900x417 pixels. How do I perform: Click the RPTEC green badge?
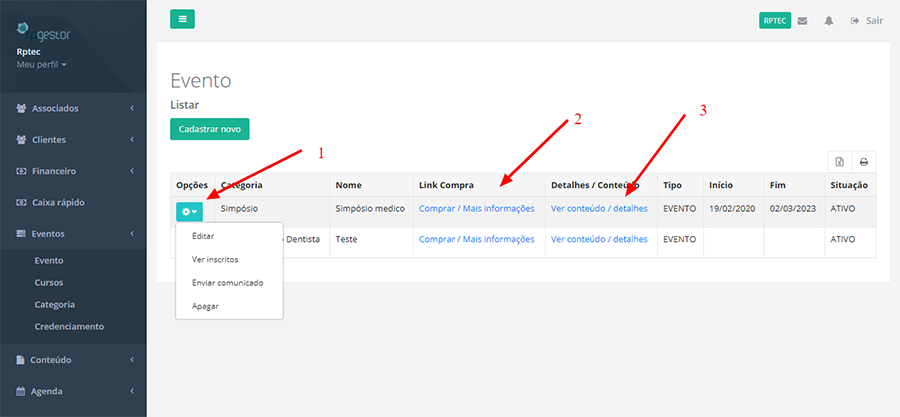pyautogui.click(x=775, y=20)
